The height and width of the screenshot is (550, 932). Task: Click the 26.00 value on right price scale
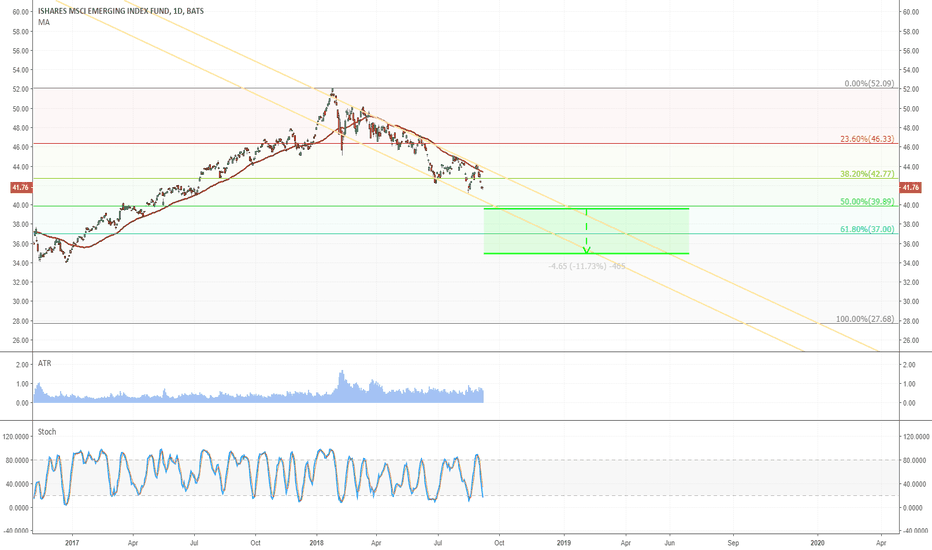tap(911, 341)
